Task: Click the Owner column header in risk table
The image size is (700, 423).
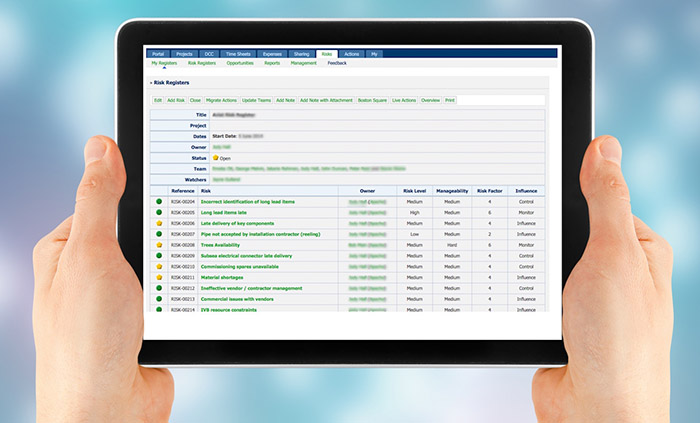Action: 367,191
